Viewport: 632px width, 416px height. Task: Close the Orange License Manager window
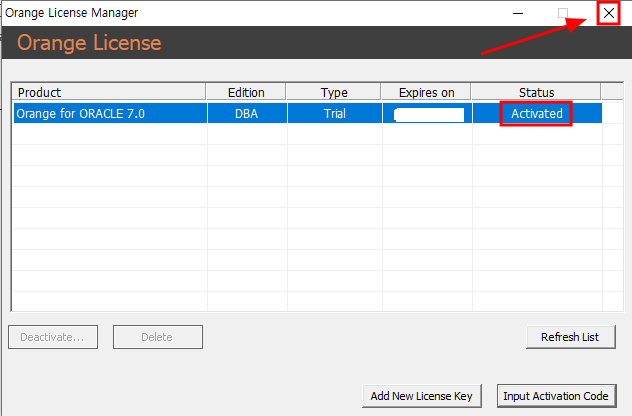(609, 13)
